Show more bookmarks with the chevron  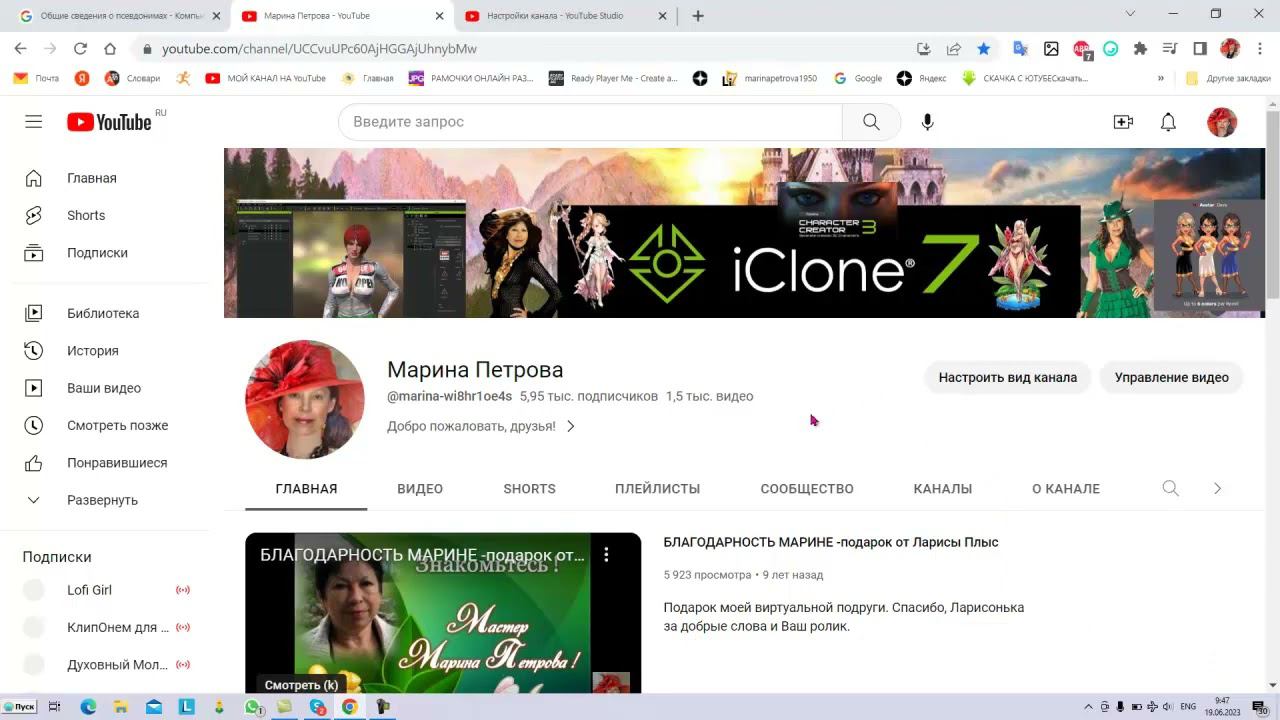point(1161,78)
